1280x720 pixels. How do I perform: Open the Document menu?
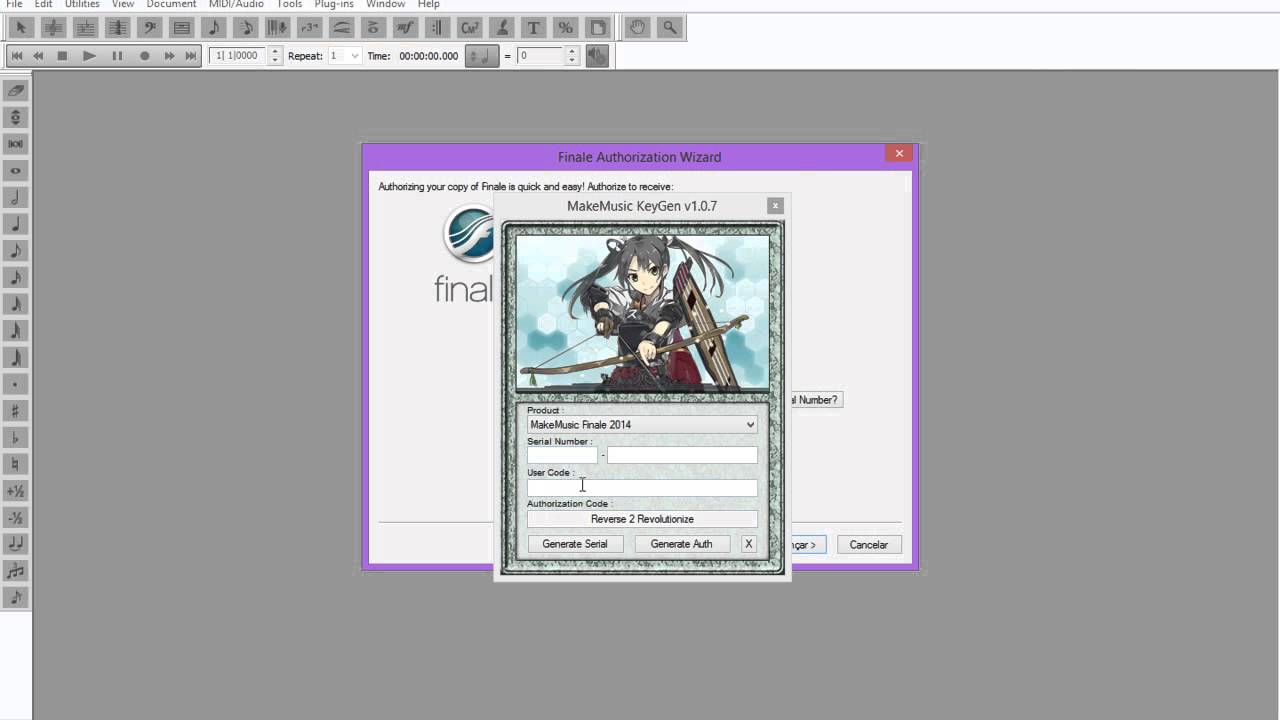[x=171, y=5]
